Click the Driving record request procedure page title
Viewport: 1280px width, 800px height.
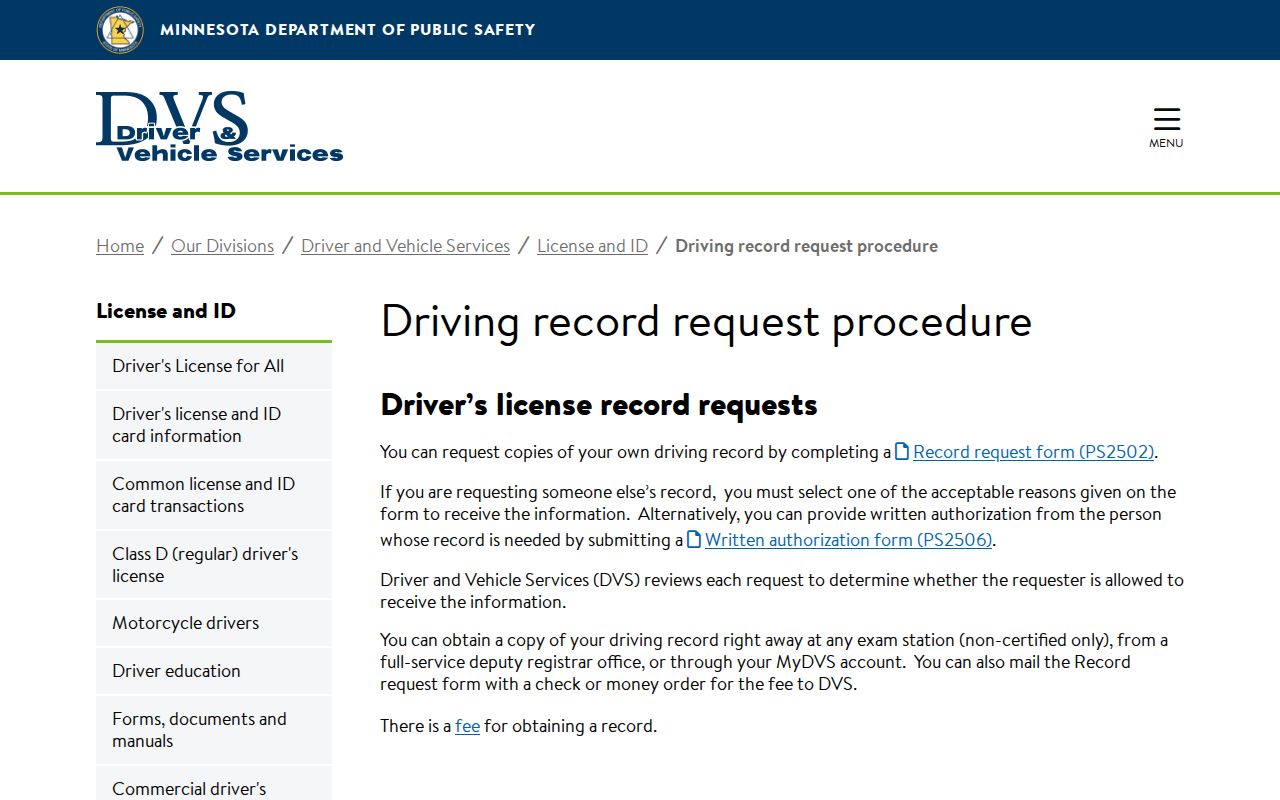click(x=706, y=322)
